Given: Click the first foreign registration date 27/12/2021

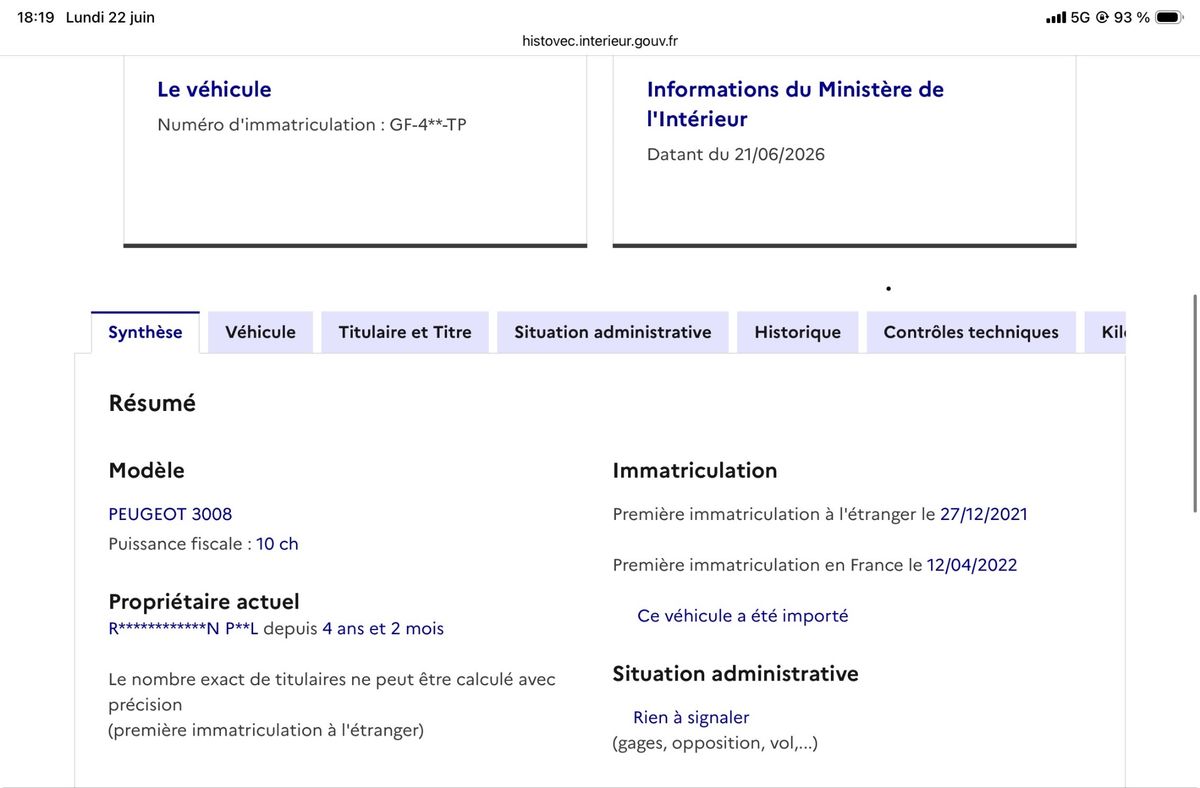Looking at the screenshot, I should (984, 514).
